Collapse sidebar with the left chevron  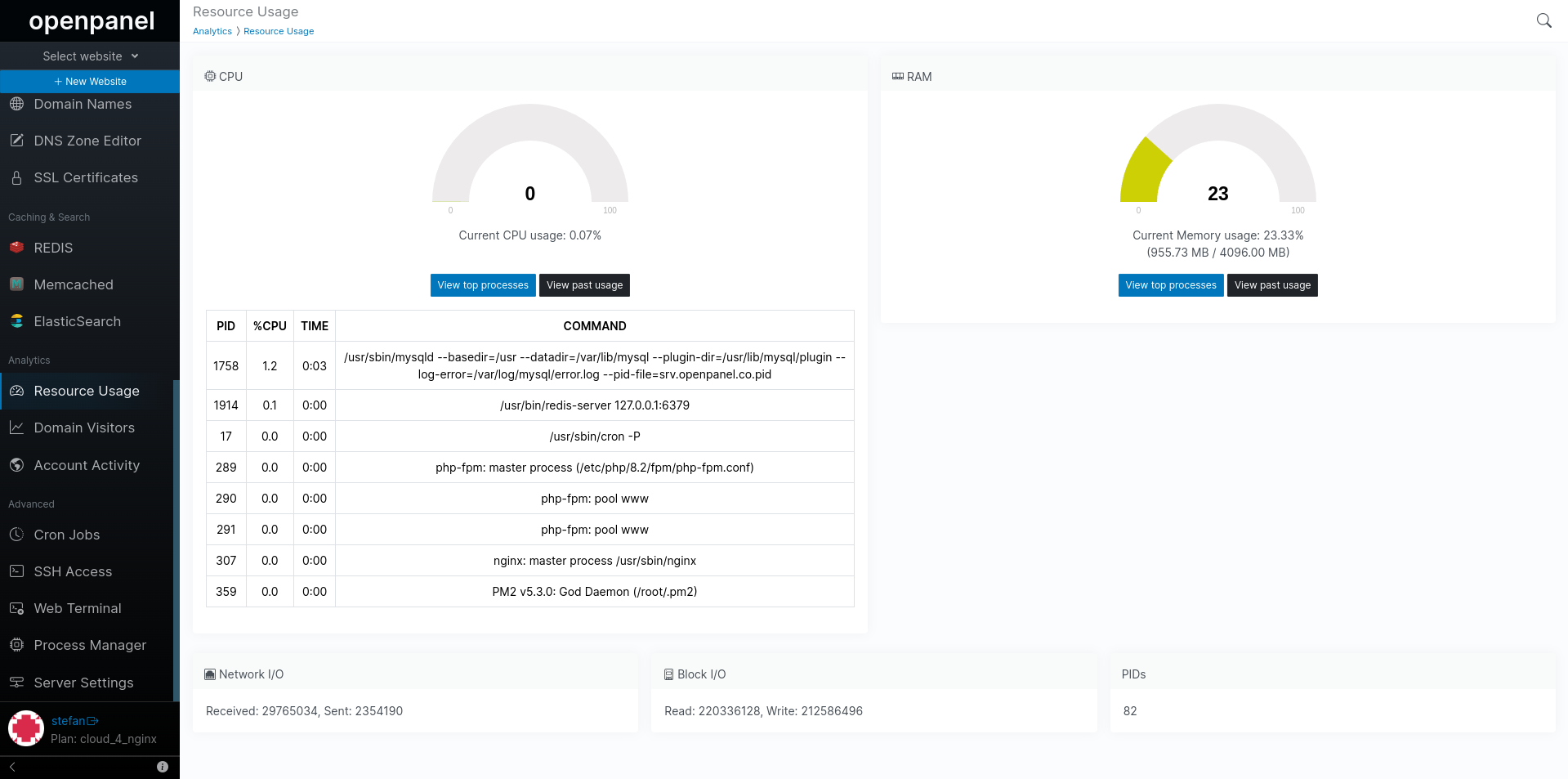[x=12, y=767]
